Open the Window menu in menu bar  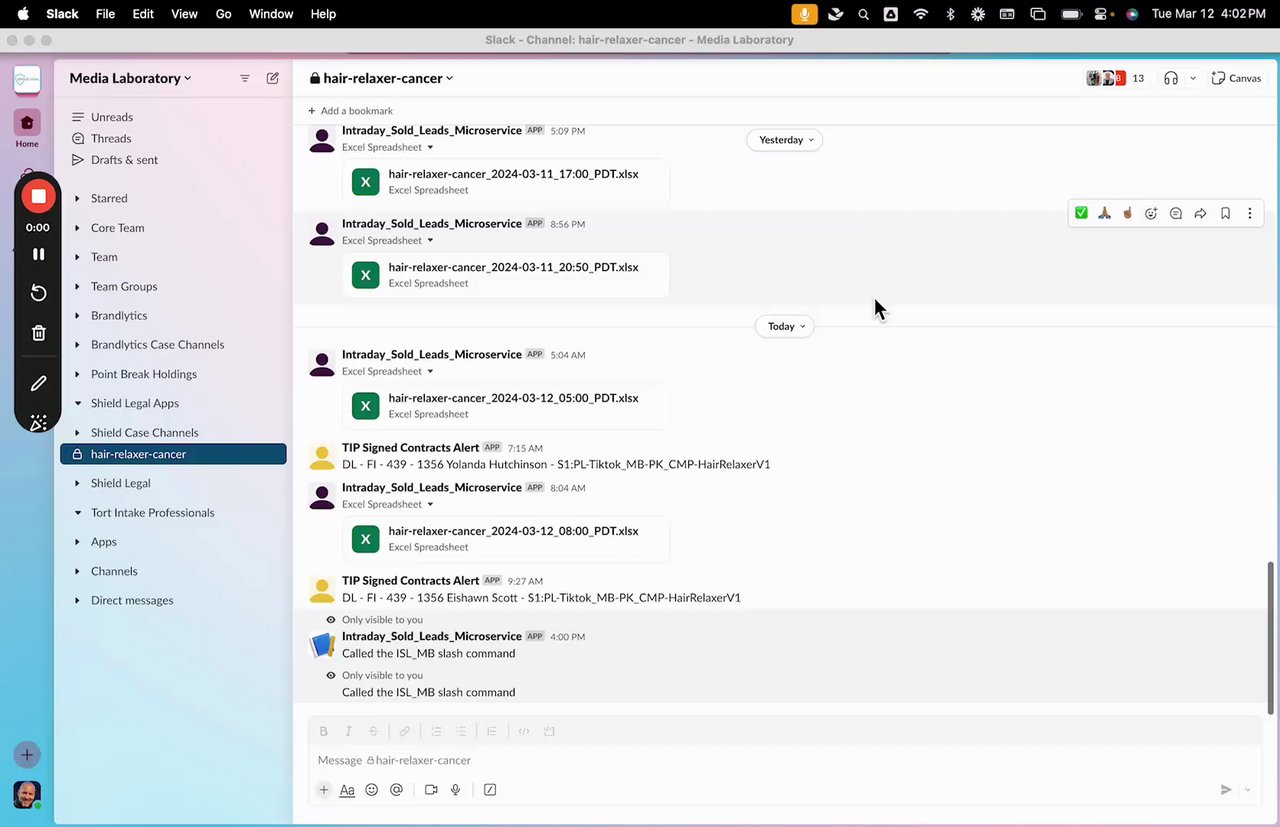click(x=271, y=14)
